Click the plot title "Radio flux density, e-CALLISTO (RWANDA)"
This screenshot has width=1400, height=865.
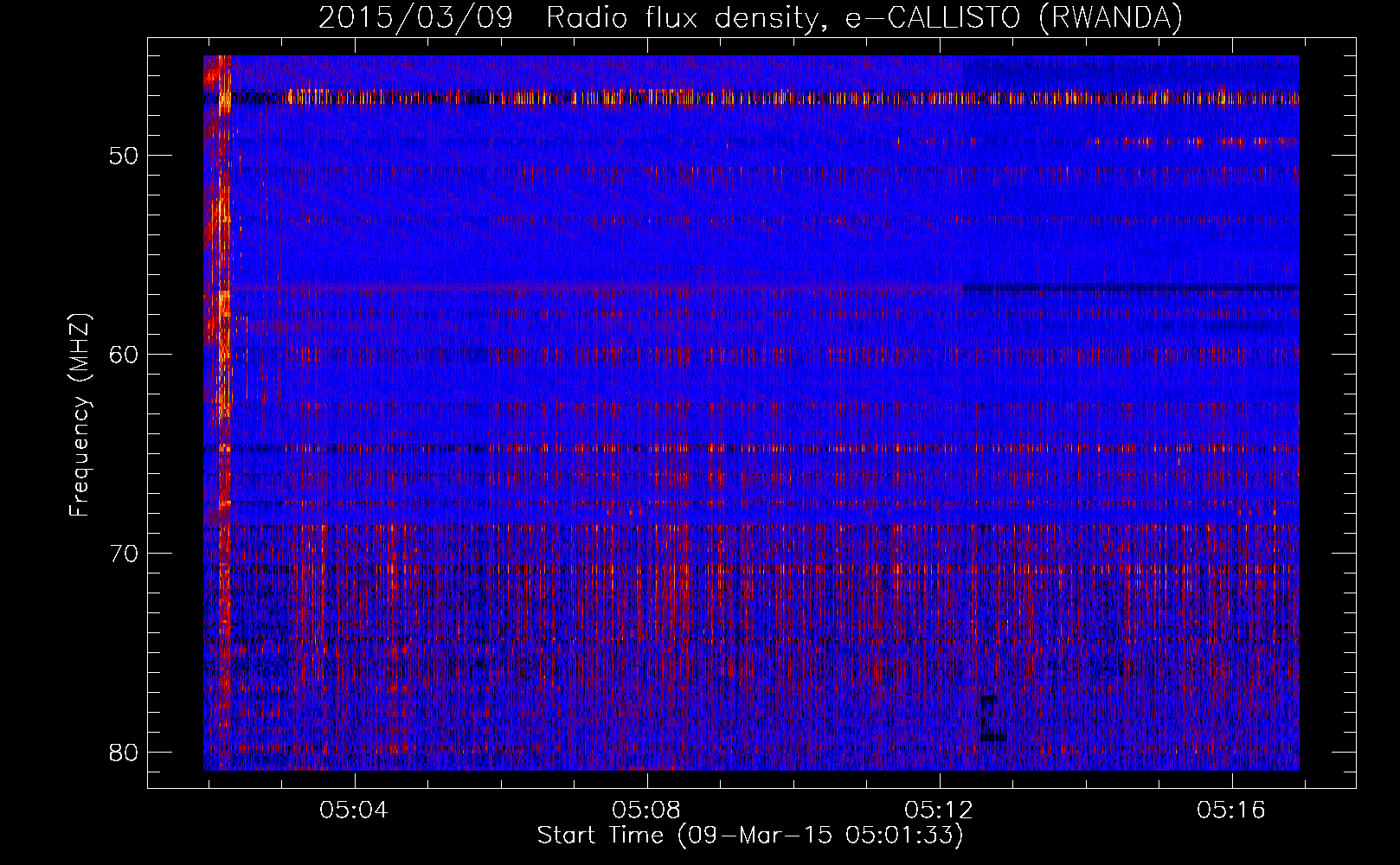click(x=864, y=18)
